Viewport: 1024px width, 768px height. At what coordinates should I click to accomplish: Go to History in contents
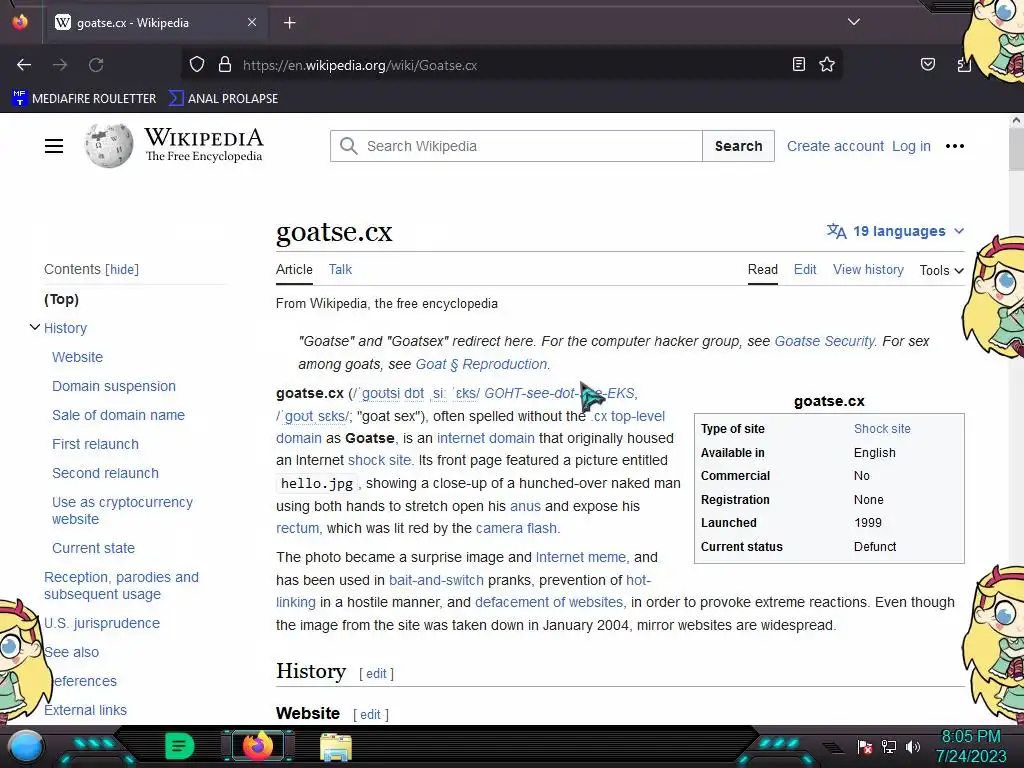pos(65,328)
